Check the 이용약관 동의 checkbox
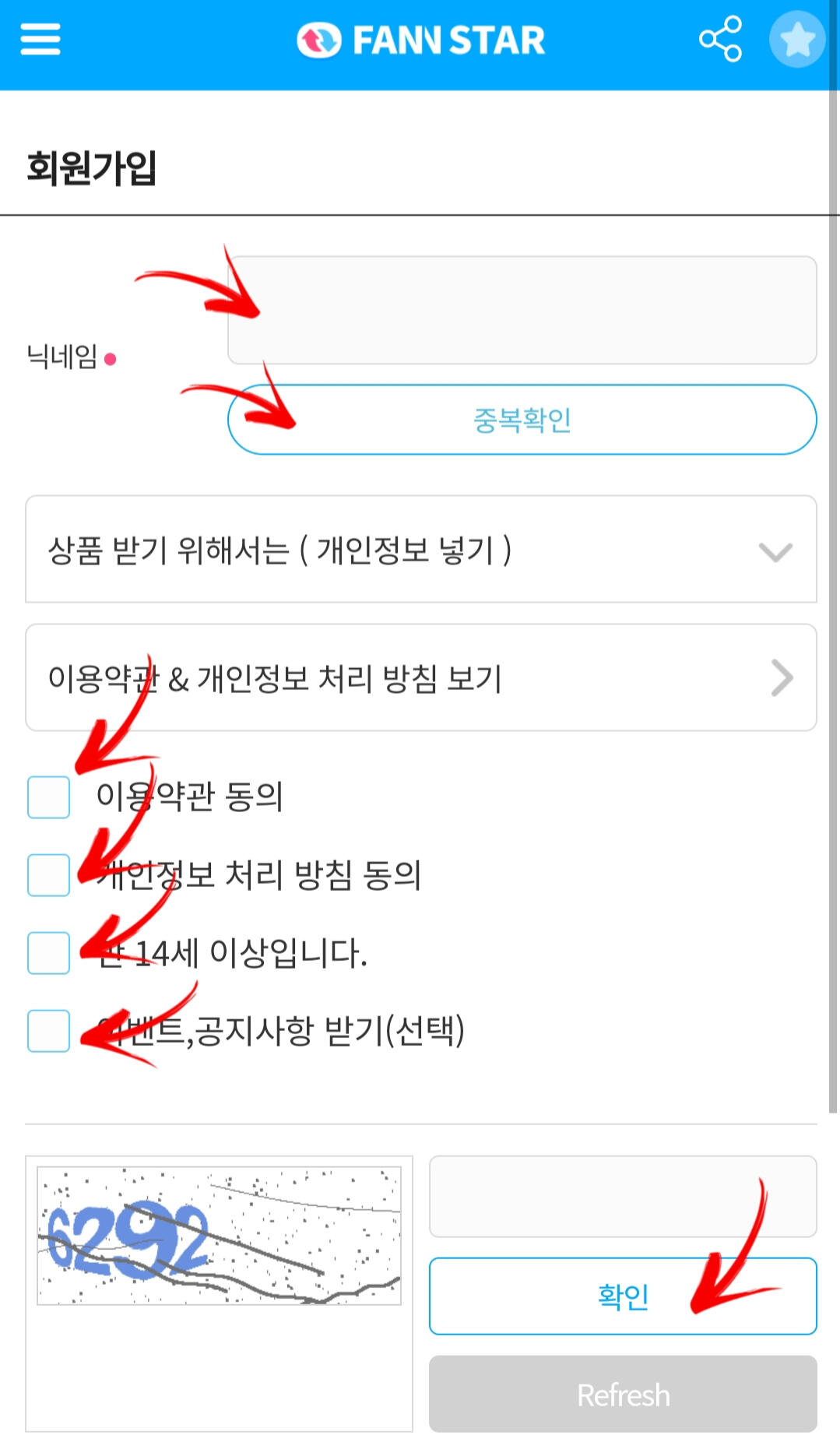Image resolution: width=840 pixels, height=1449 pixels. 48,797
